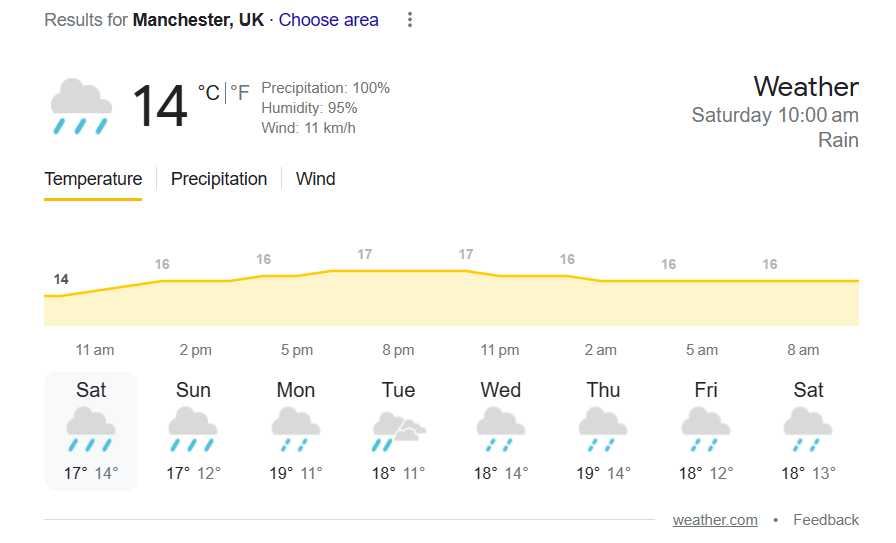
Task: Click Thursday's rain cloud icon
Action: click(603, 431)
